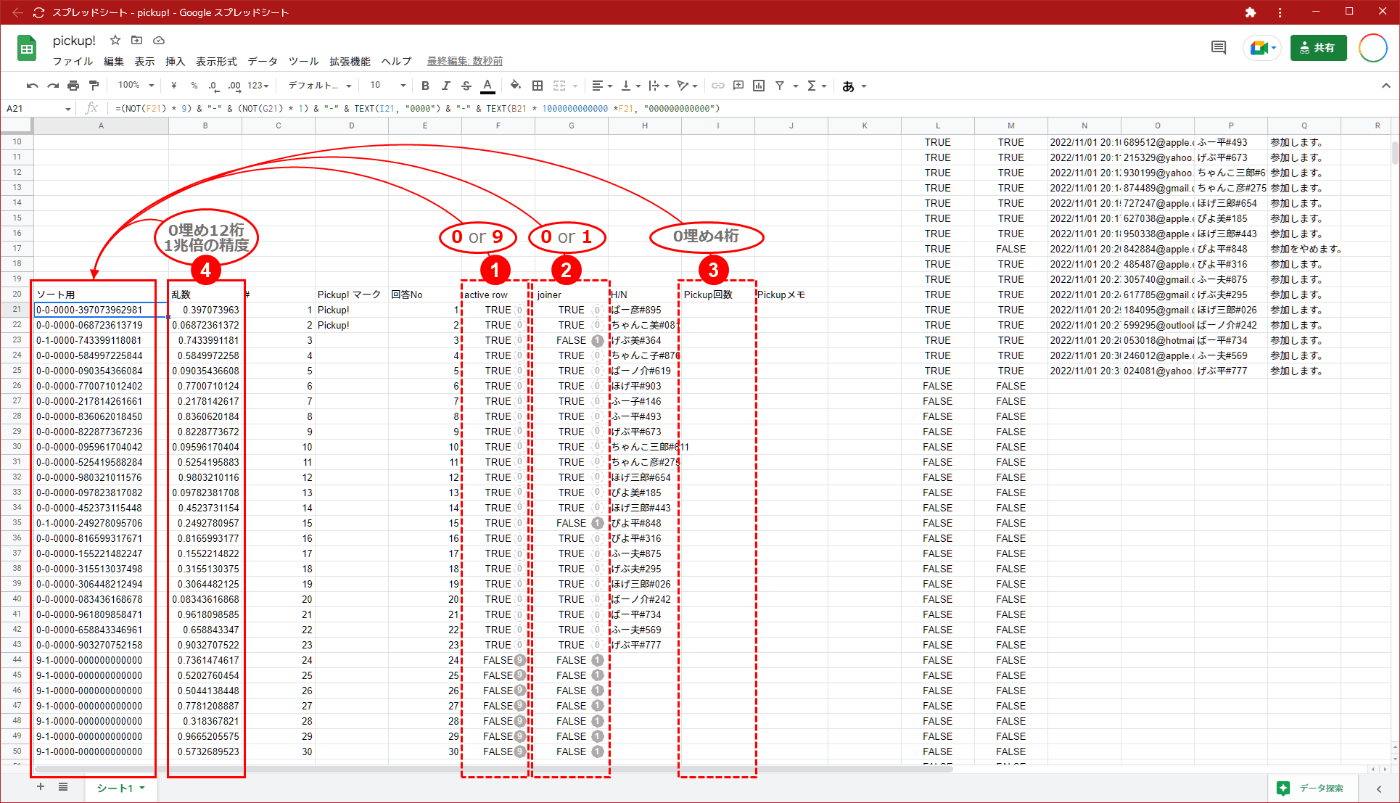The height and width of the screenshot is (803, 1400).
Task: Open the 拡張機能 menu
Action: pos(350,61)
